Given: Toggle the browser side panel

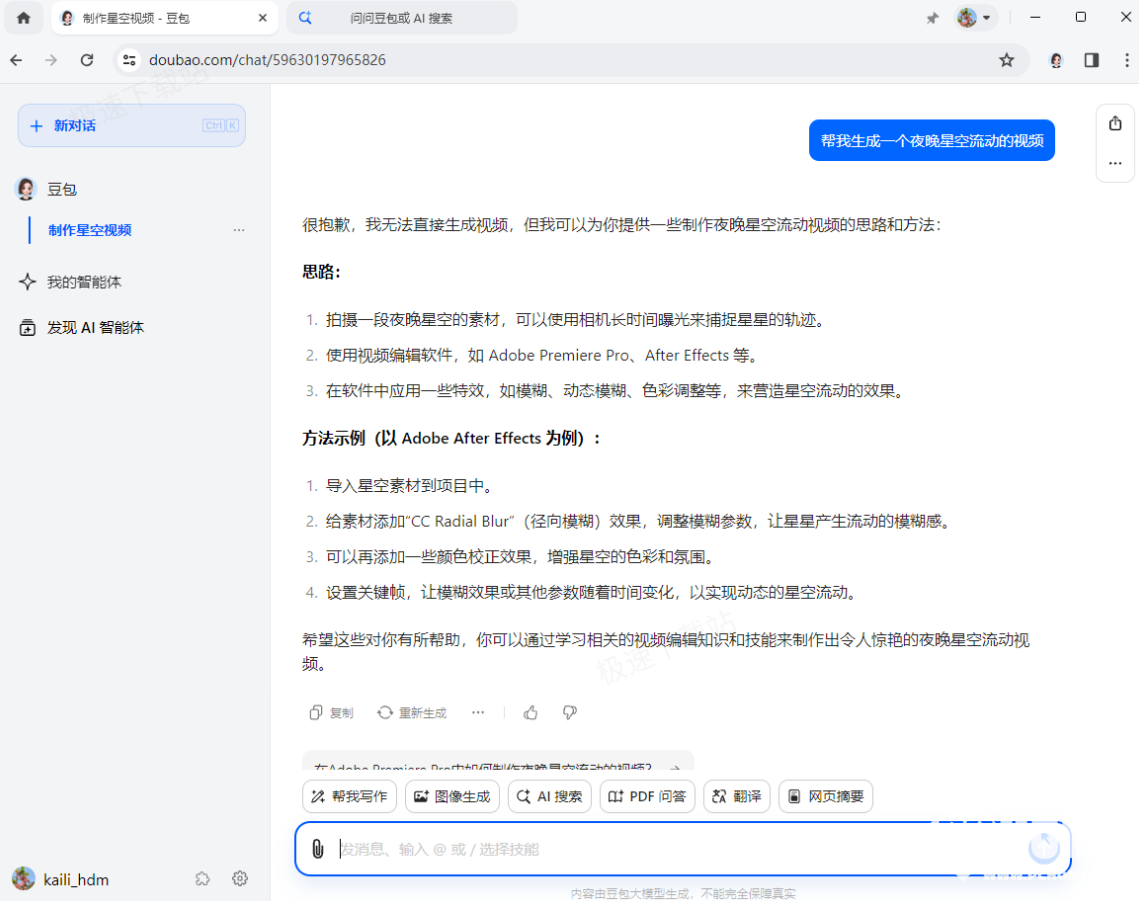Looking at the screenshot, I should point(1091,60).
